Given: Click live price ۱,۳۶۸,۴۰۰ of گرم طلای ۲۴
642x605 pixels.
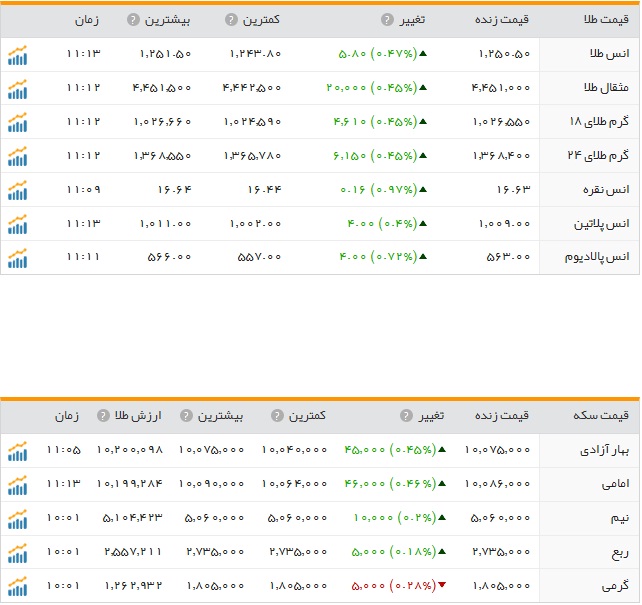Looking at the screenshot, I should point(502,156).
